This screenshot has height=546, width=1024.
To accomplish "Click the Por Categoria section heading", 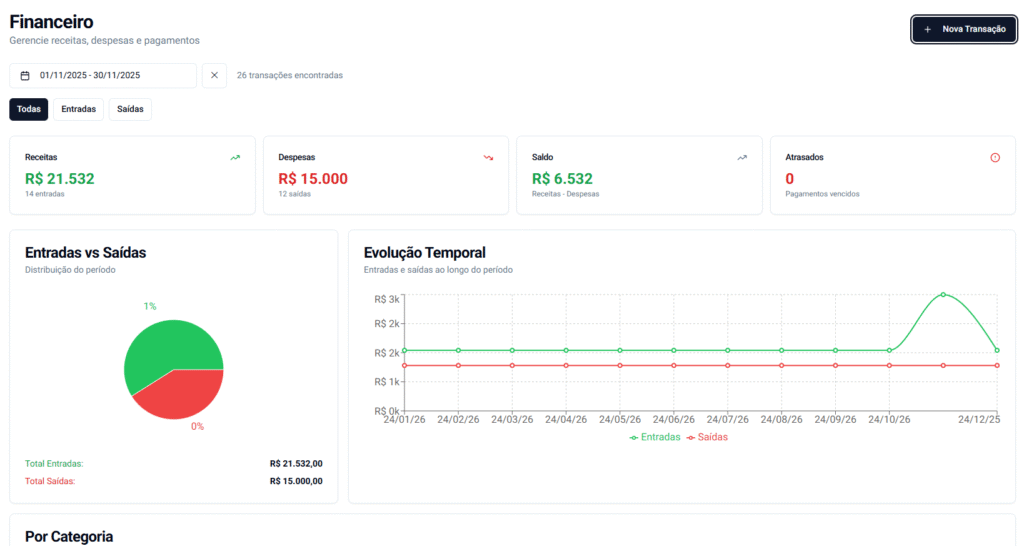I will [x=69, y=536].
